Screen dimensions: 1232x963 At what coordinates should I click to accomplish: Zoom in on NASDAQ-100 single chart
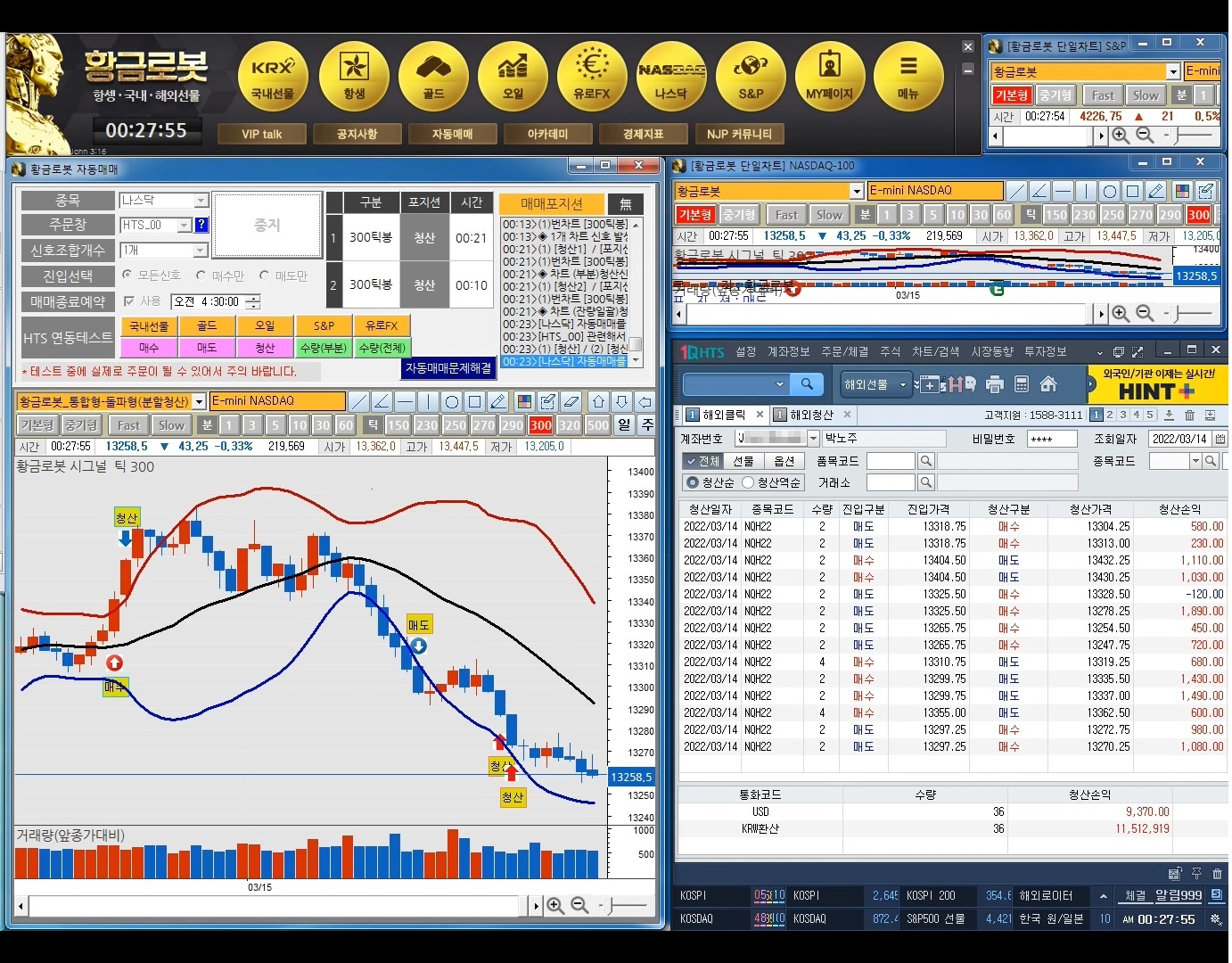click(x=1121, y=313)
